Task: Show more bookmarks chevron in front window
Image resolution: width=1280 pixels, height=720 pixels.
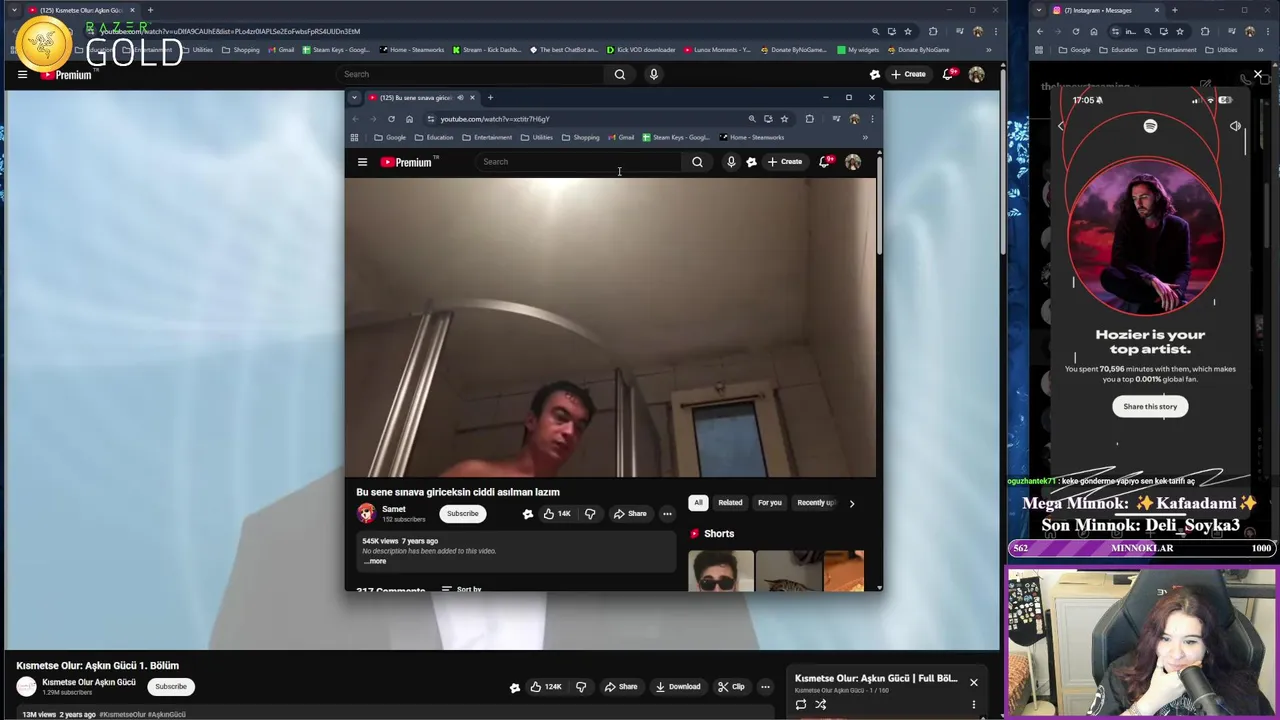Action: (x=865, y=137)
